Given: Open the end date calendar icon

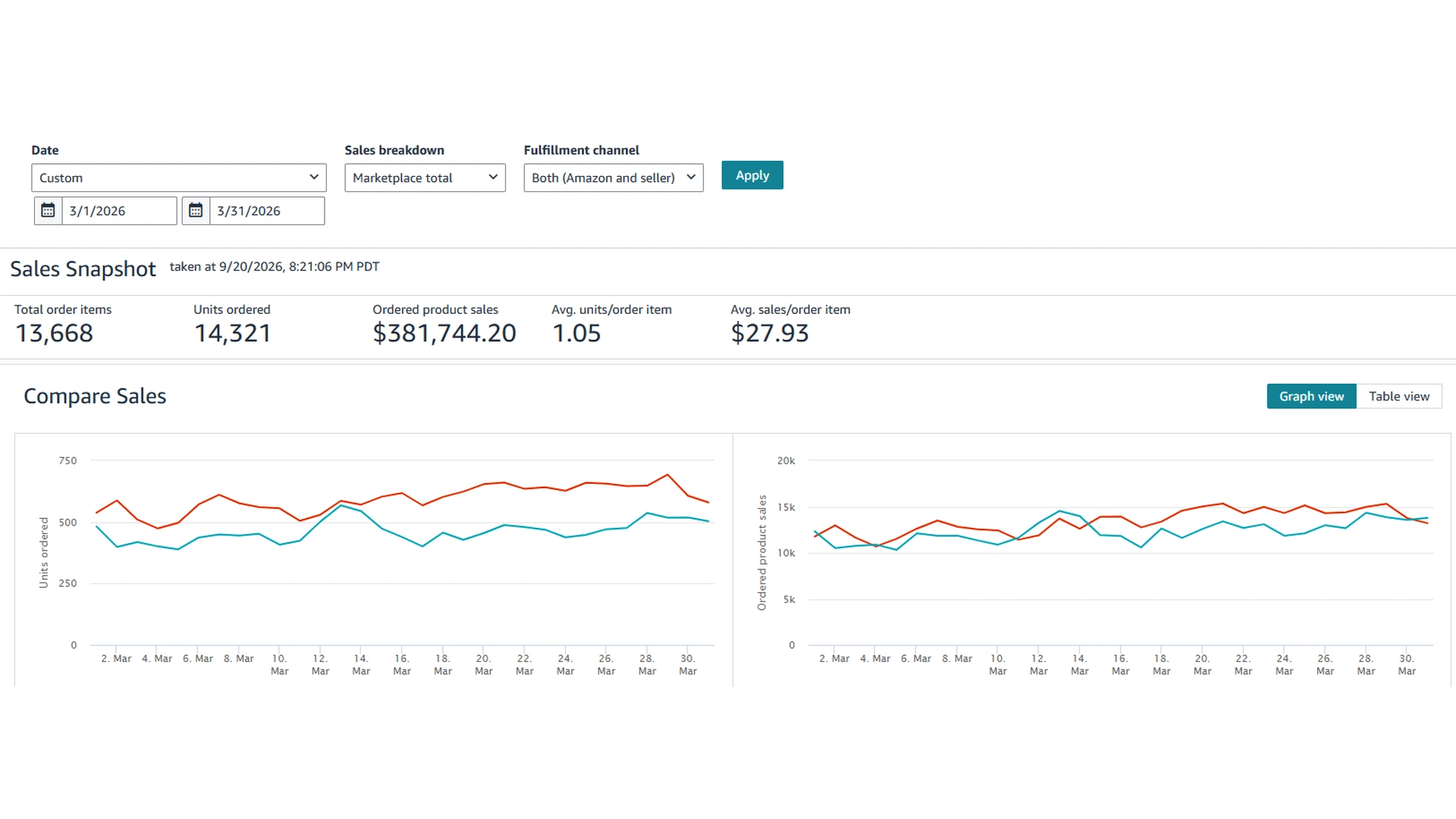Looking at the screenshot, I should (x=196, y=211).
